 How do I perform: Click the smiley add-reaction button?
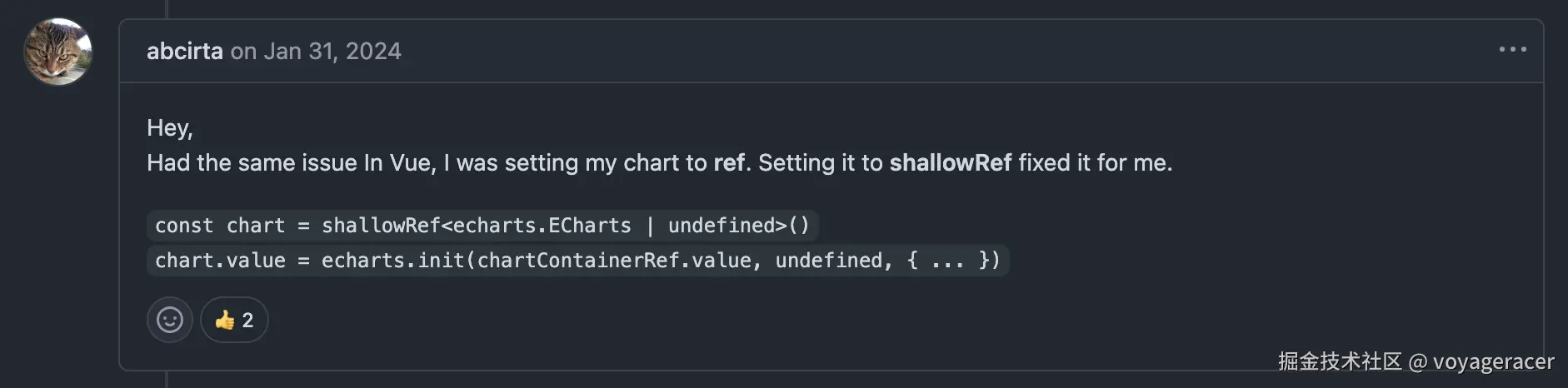170,320
